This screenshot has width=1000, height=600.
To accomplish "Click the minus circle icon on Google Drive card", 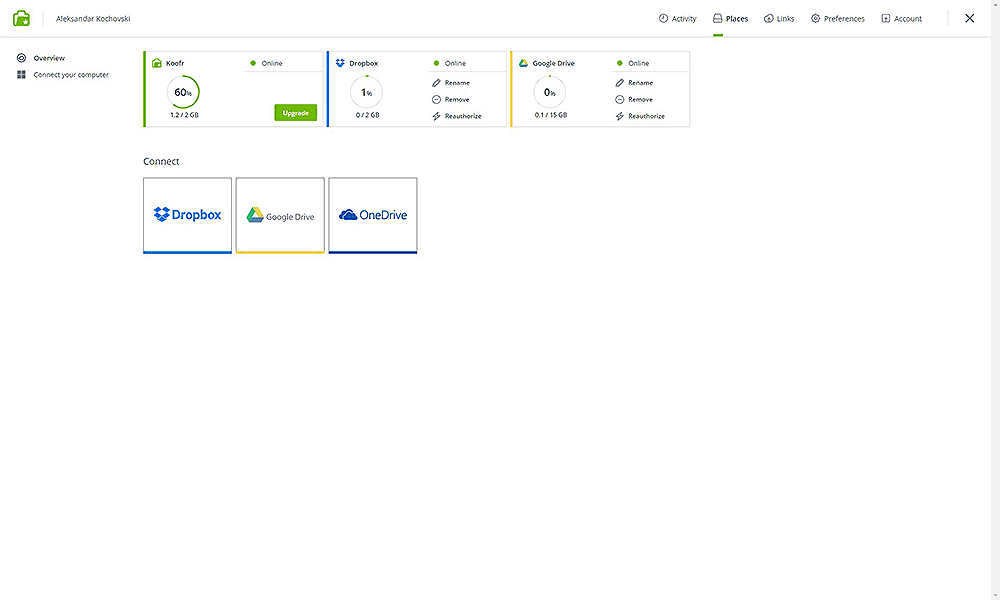I will coord(619,99).
